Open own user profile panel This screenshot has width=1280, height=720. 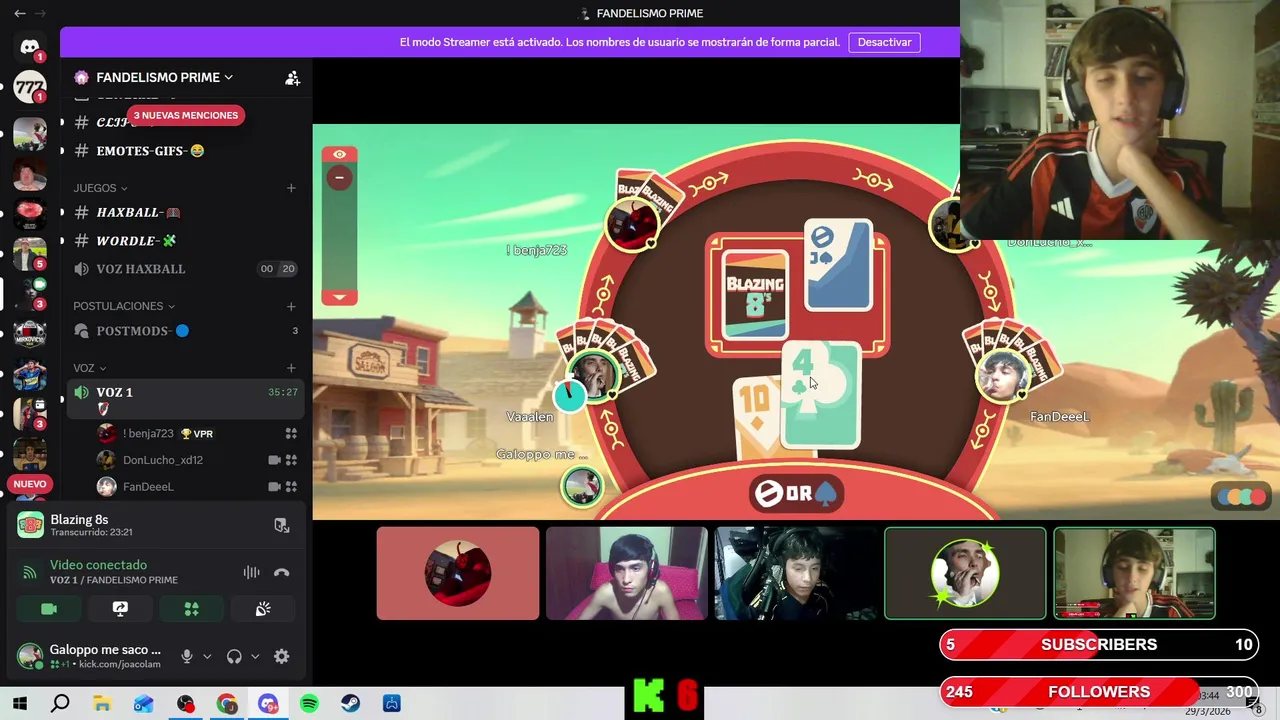pyautogui.click(x=90, y=657)
